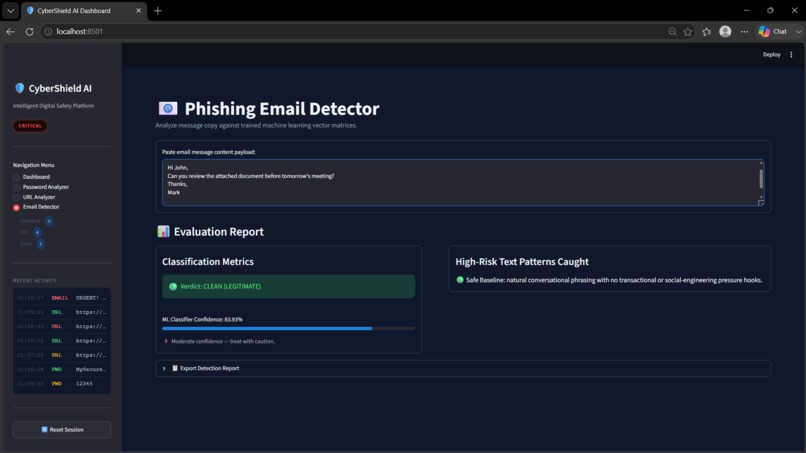806x453 pixels.
Task: Click the Export Detection Report document icon
Action: [x=175, y=368]
